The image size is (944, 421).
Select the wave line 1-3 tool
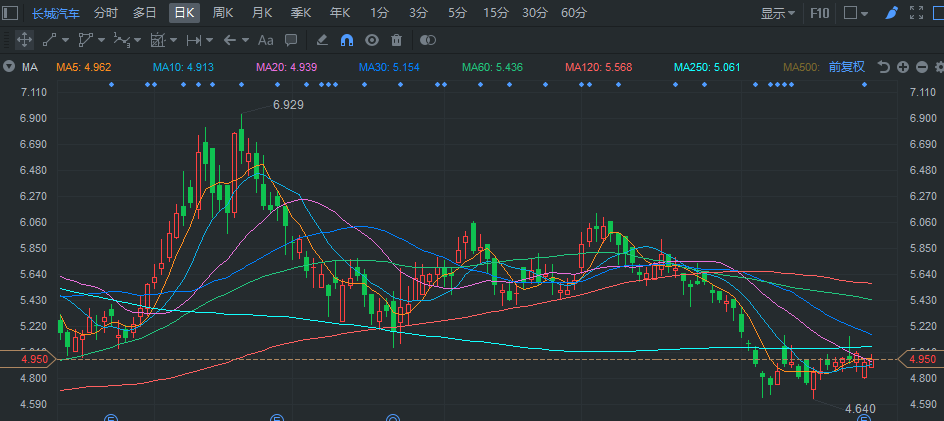[x=122, y=40]
